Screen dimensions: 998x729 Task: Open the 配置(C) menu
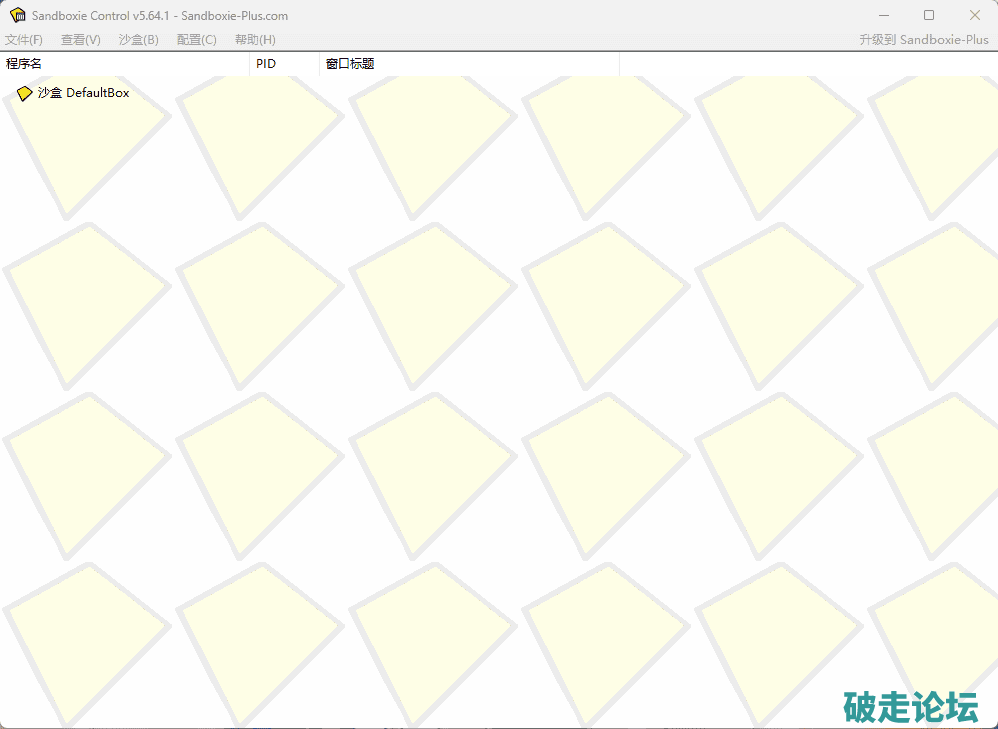coord(196,40)
